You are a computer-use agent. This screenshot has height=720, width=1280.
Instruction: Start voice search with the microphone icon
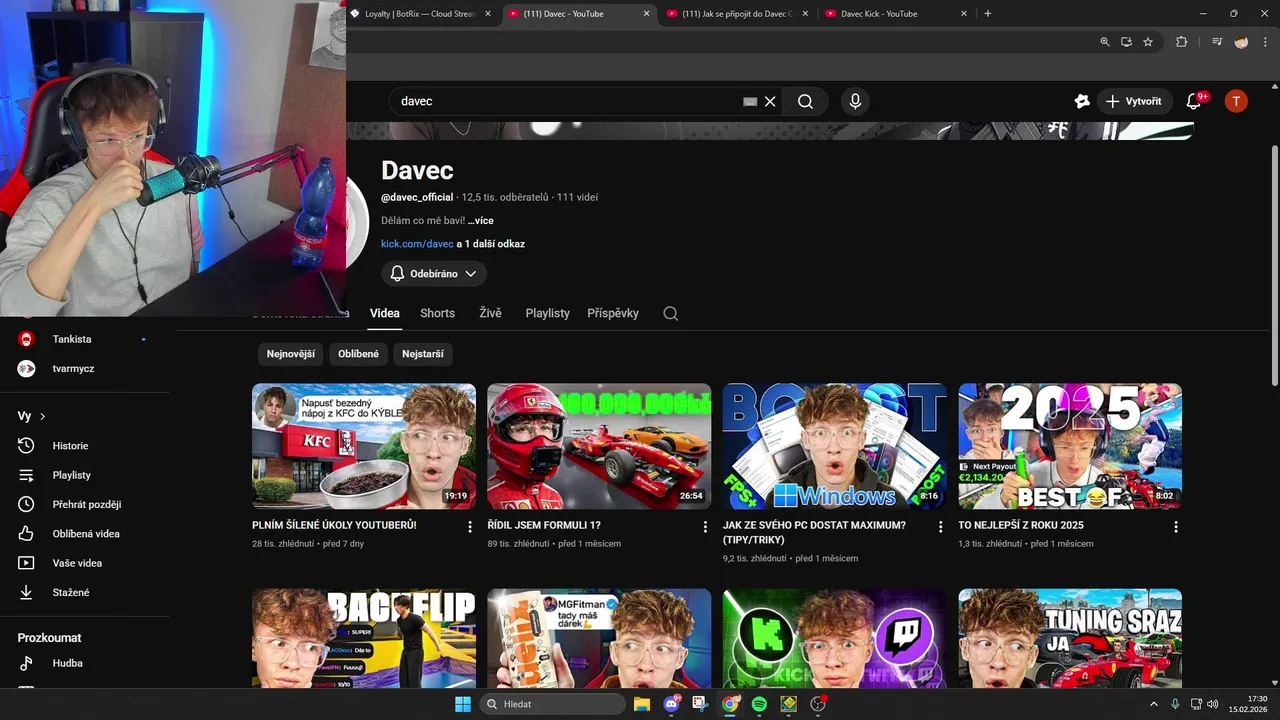(x=855, y=101)
